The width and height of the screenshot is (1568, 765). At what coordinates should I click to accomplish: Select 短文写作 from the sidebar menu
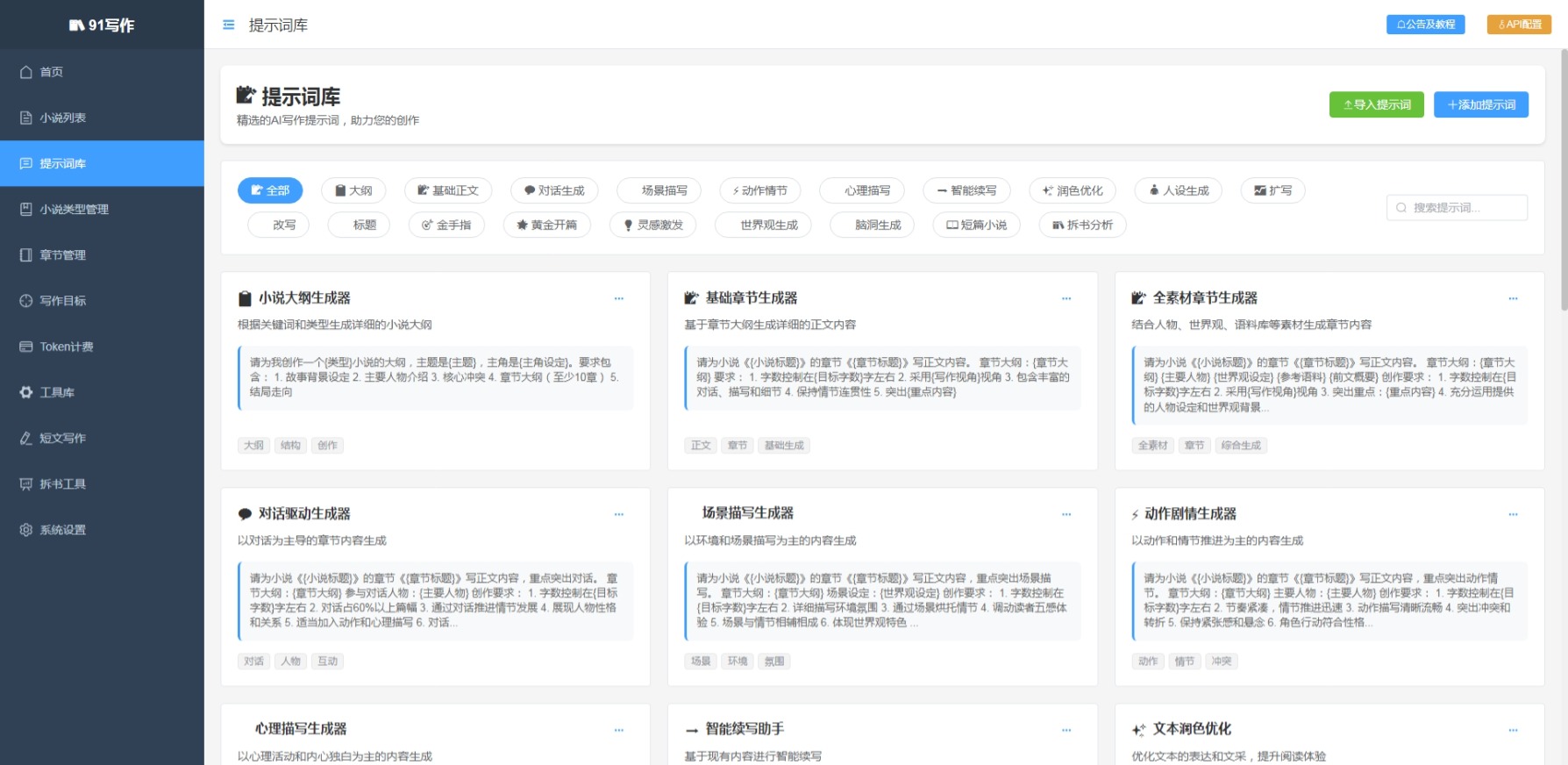(62, 438)
